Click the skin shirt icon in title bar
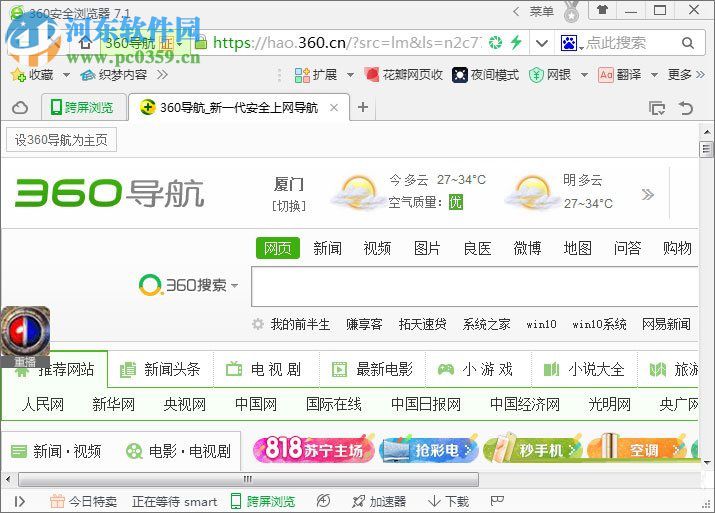 pos(602,10)
